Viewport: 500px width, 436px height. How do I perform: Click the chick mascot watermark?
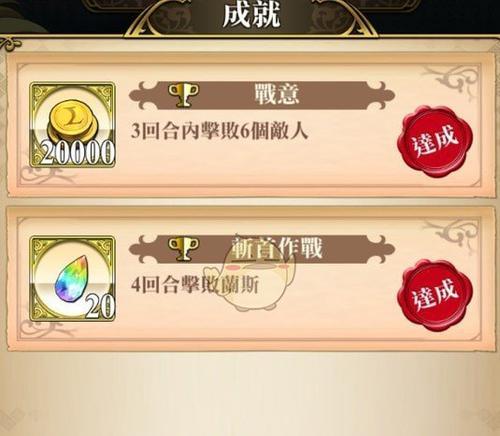pos(258,277)
